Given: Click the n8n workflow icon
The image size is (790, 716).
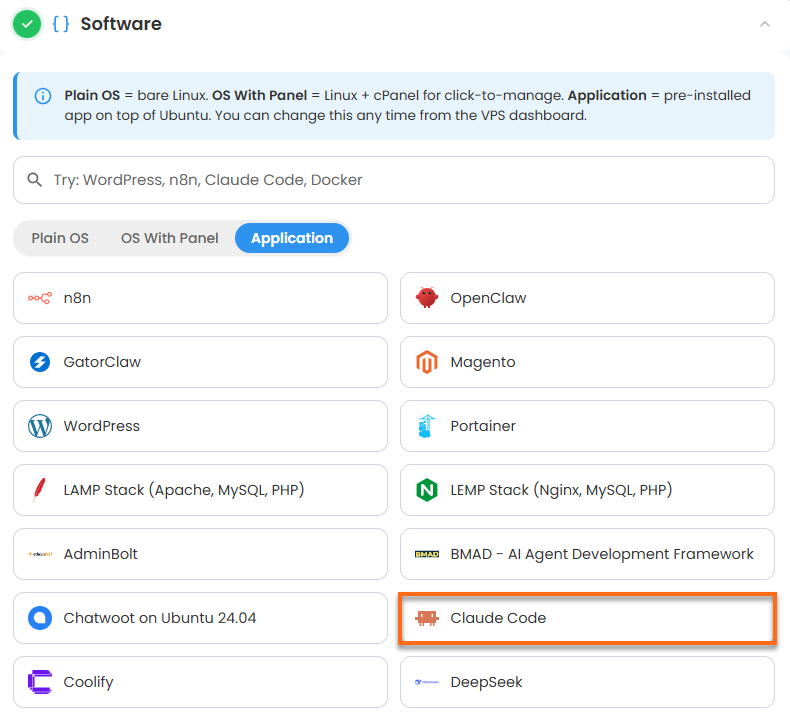Looking at the screenshot, I should 39,298.
